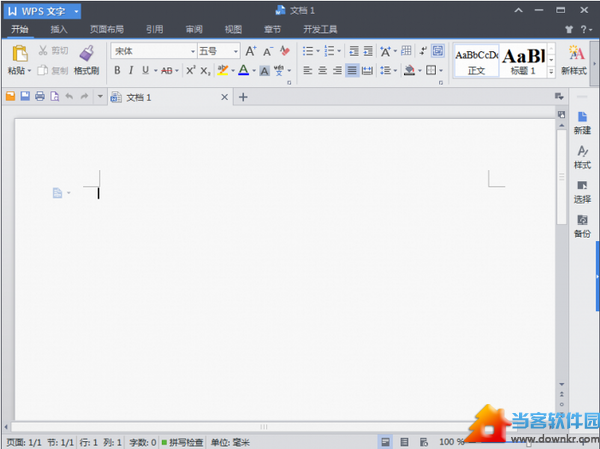Image resolution: width=600 pixels, height=449 pixels.
Task: Click the Cut scissors icon
Action: pos(43,51)
